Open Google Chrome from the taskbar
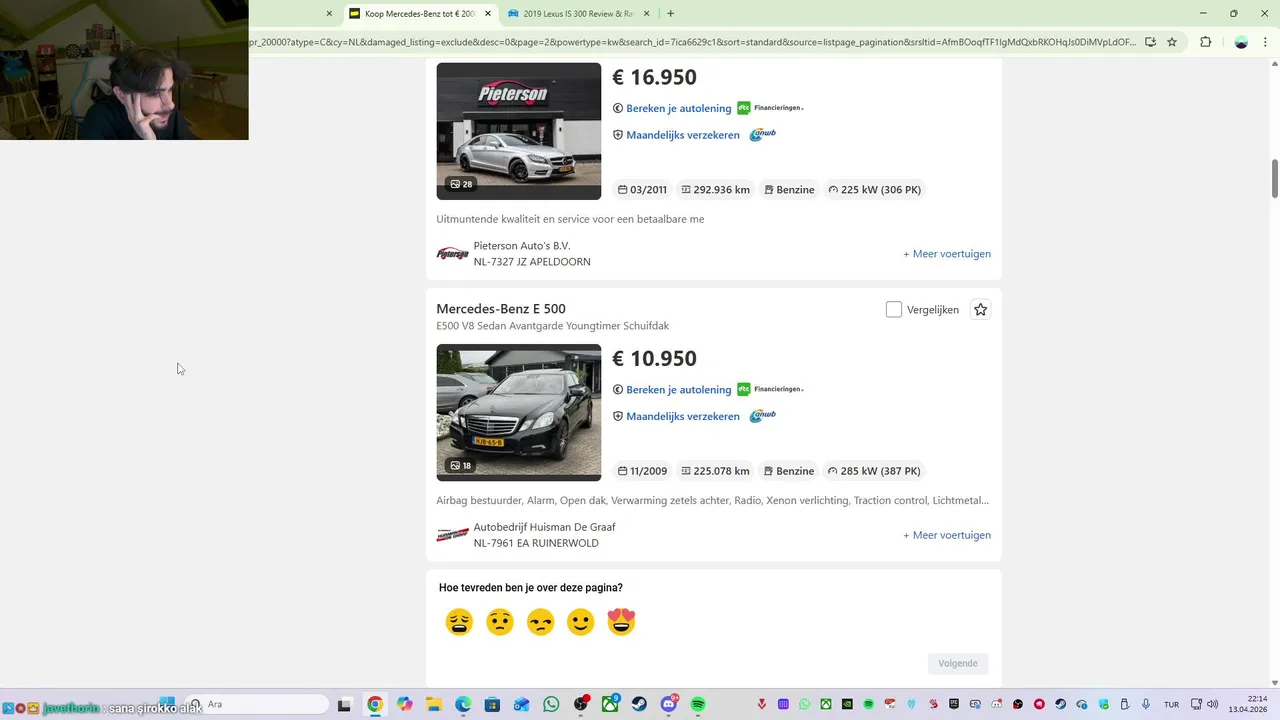This screenshot has width=1280, height=720. pos(374,705)
